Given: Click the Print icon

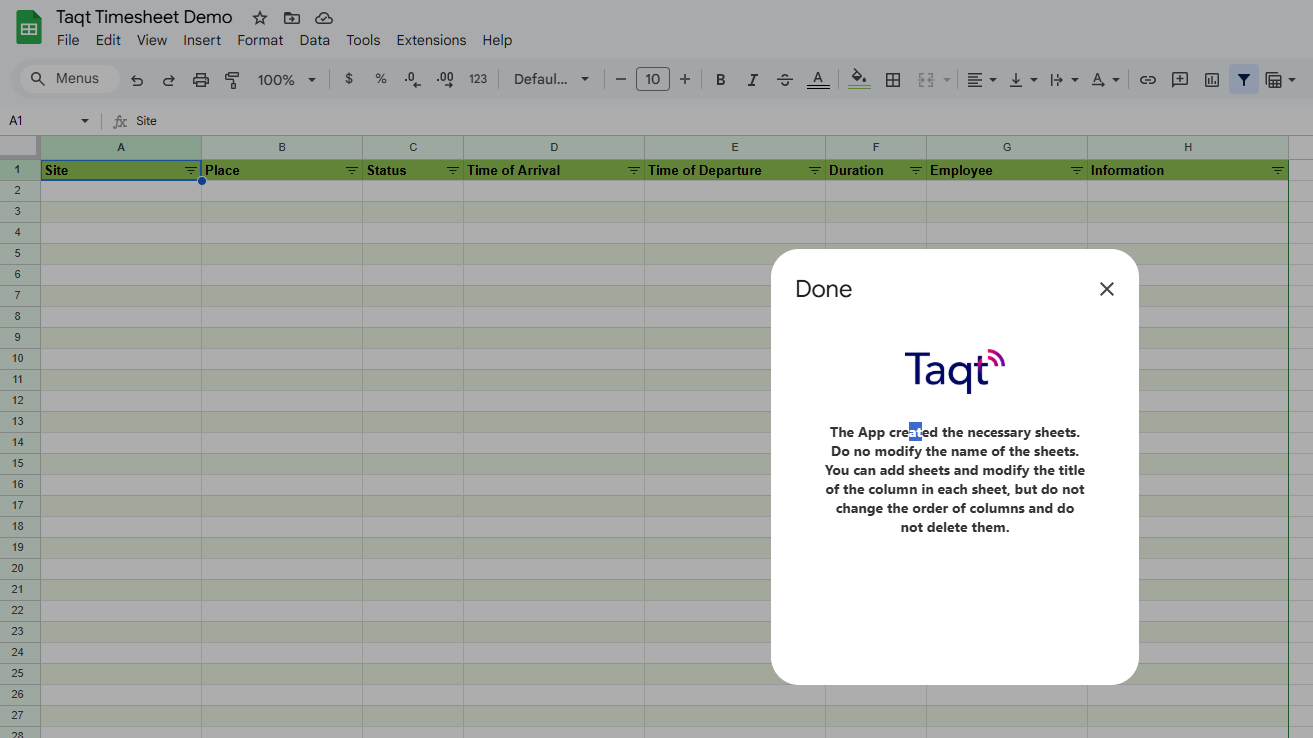Looking at the screenshot, I should 201,80.
